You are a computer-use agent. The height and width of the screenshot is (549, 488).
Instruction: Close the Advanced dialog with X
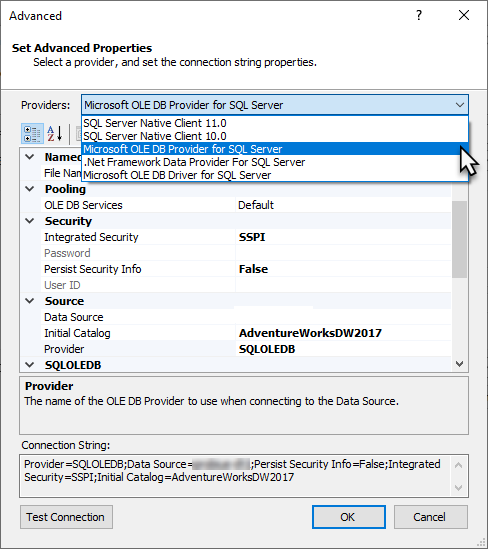[464, 15]
